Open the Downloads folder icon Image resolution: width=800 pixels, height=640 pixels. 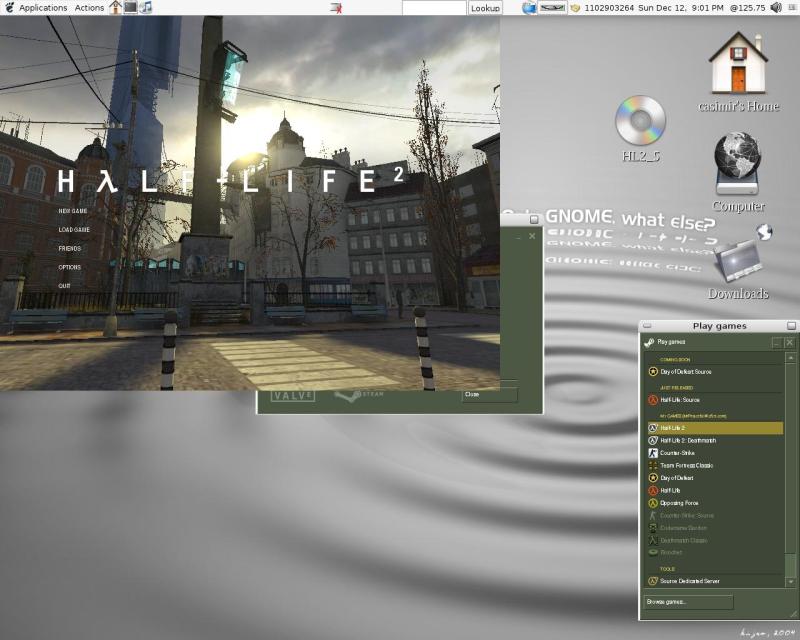click(x=738, y=262)
